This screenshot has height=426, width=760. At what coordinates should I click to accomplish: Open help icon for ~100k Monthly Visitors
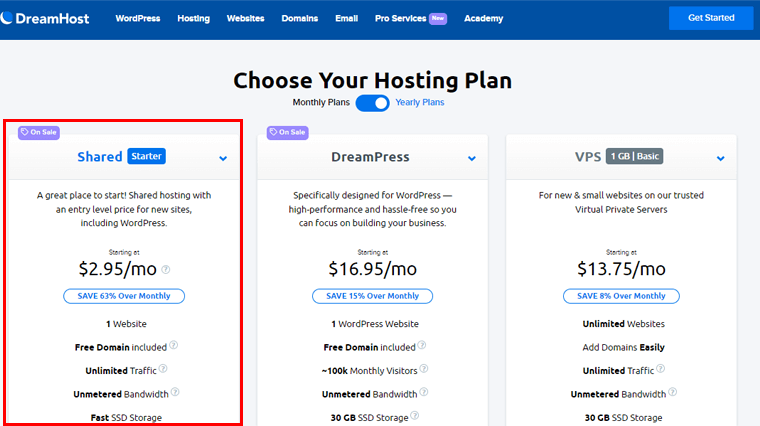pos(424,368)
